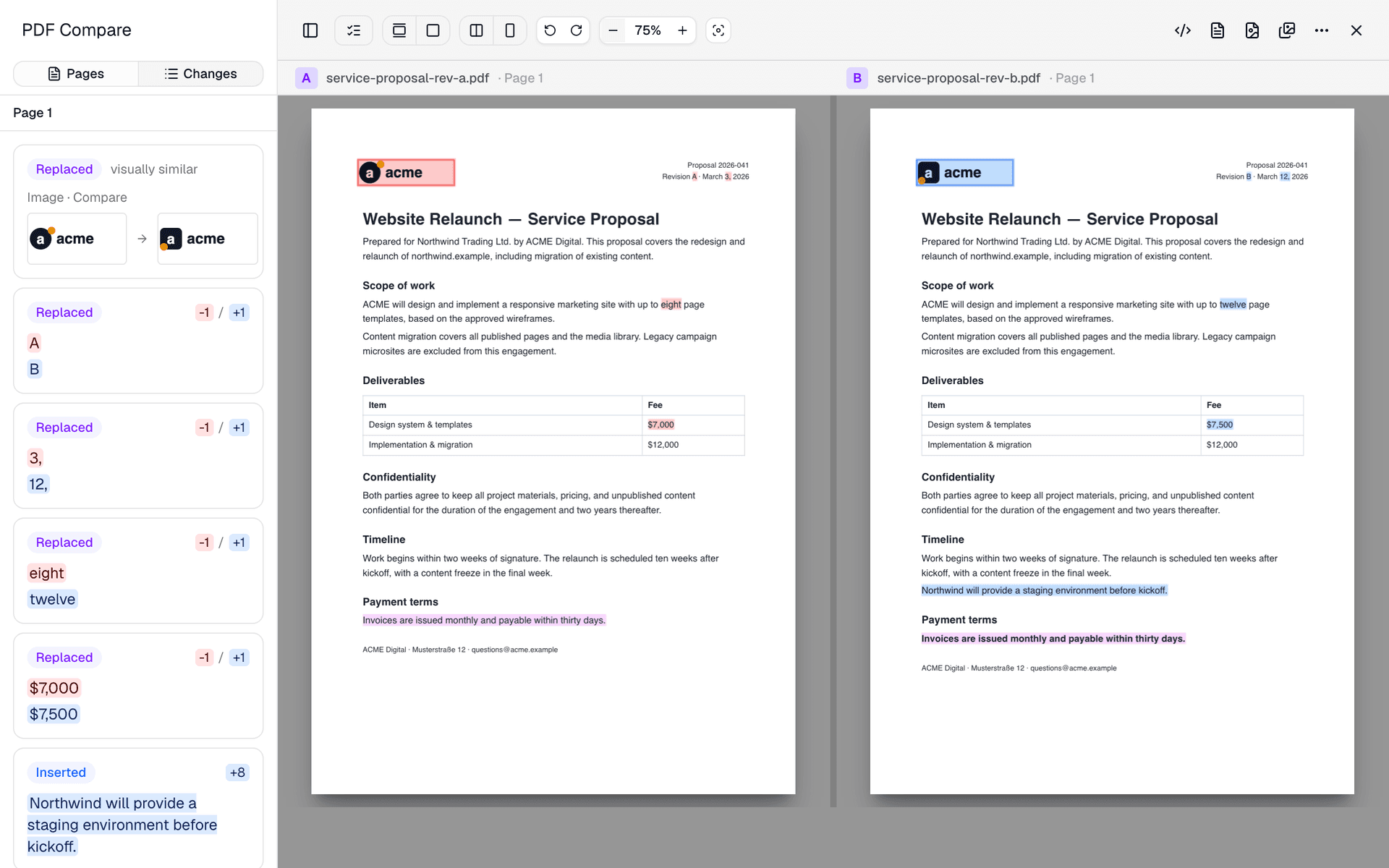Click inserted Northwind staging sentence in B
The width and height of the screenshot is (1389, 868).
1044,590
